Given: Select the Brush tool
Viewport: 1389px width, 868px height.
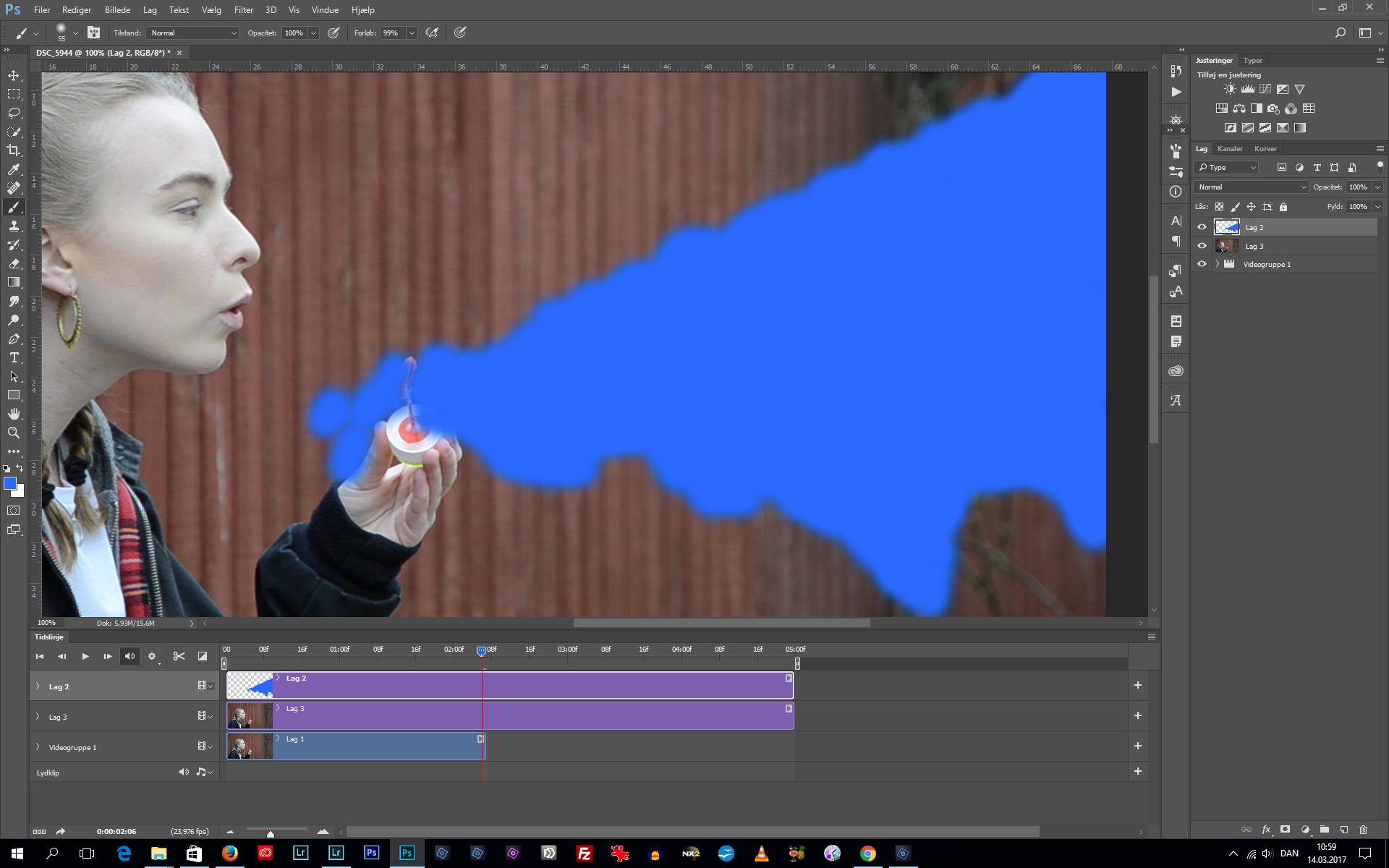Looking at the screenshot, I should (14, 207).
